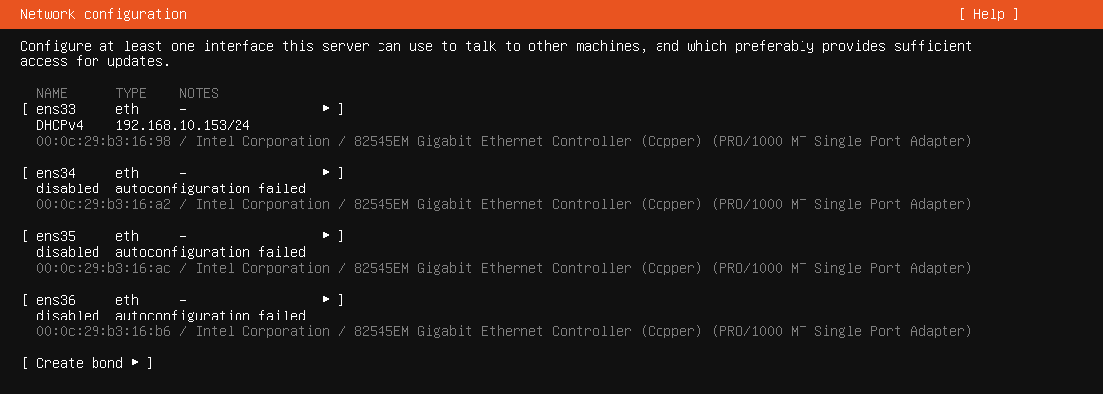Click the ens34 disabled status text
This screenshot has width=1103, height=394.
(68, 189)
